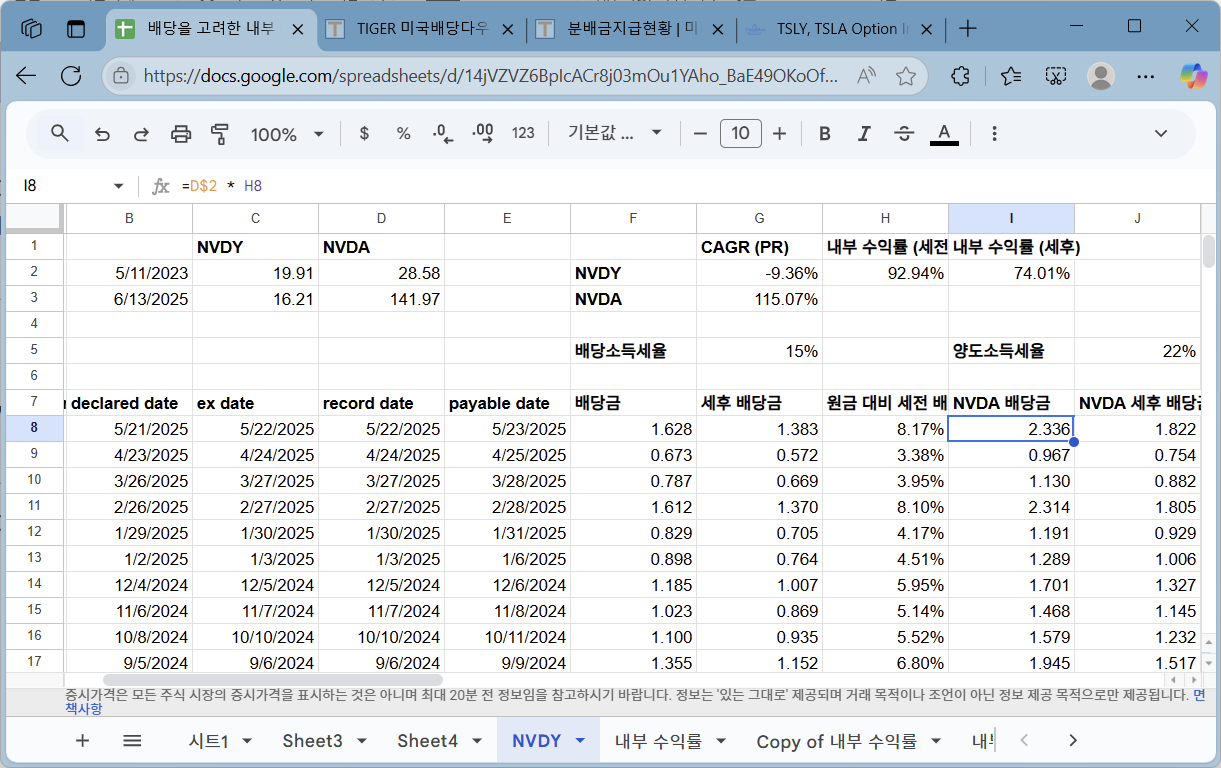Open the search menus magnifier icon

click(60, 133)
